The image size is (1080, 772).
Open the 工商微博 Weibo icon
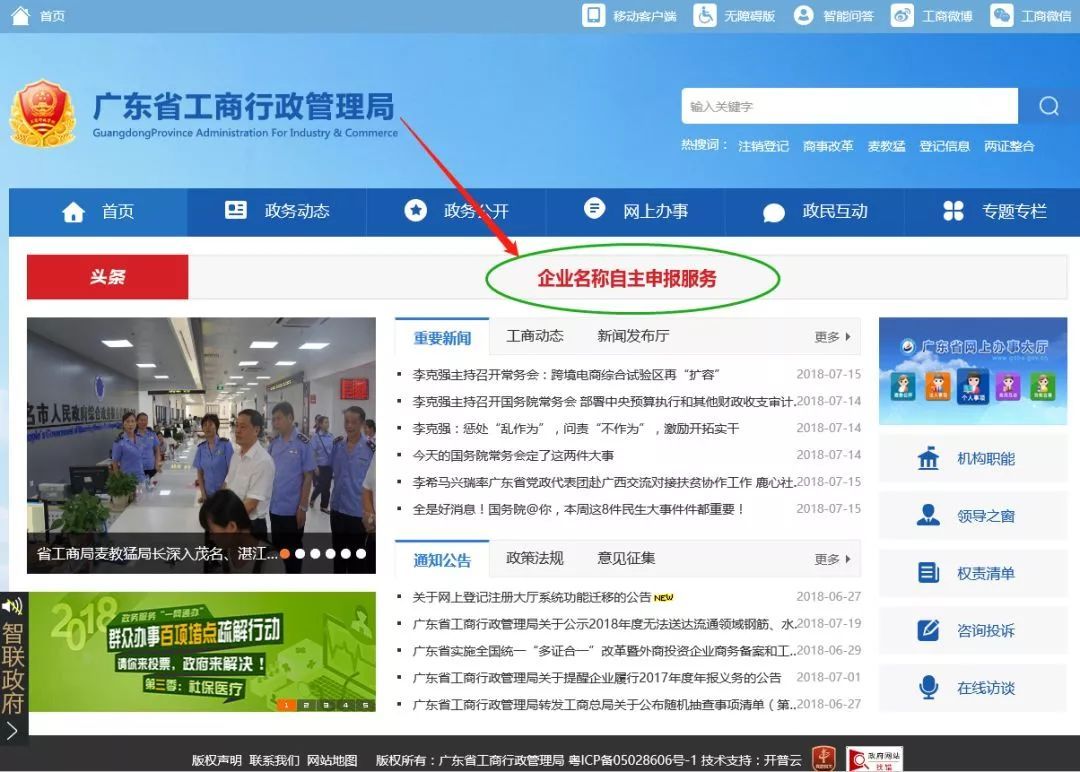902,16
